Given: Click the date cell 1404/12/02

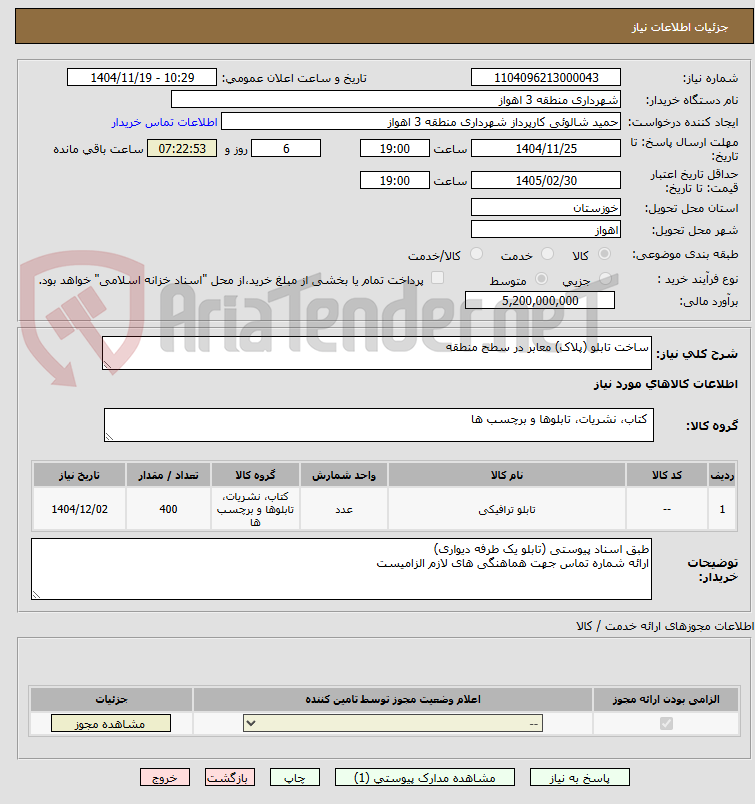Looking at the screenshot, I should point(80,509).
